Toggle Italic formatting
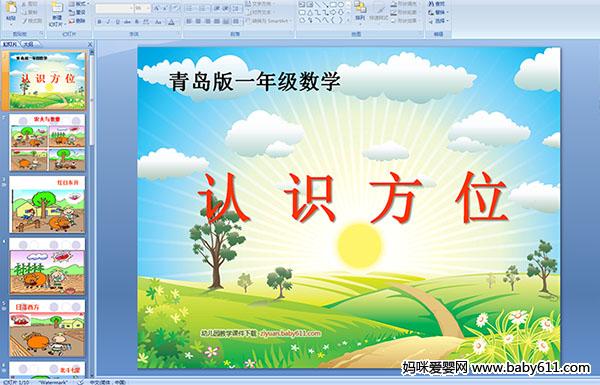600x385 pixels. point(108,22)
